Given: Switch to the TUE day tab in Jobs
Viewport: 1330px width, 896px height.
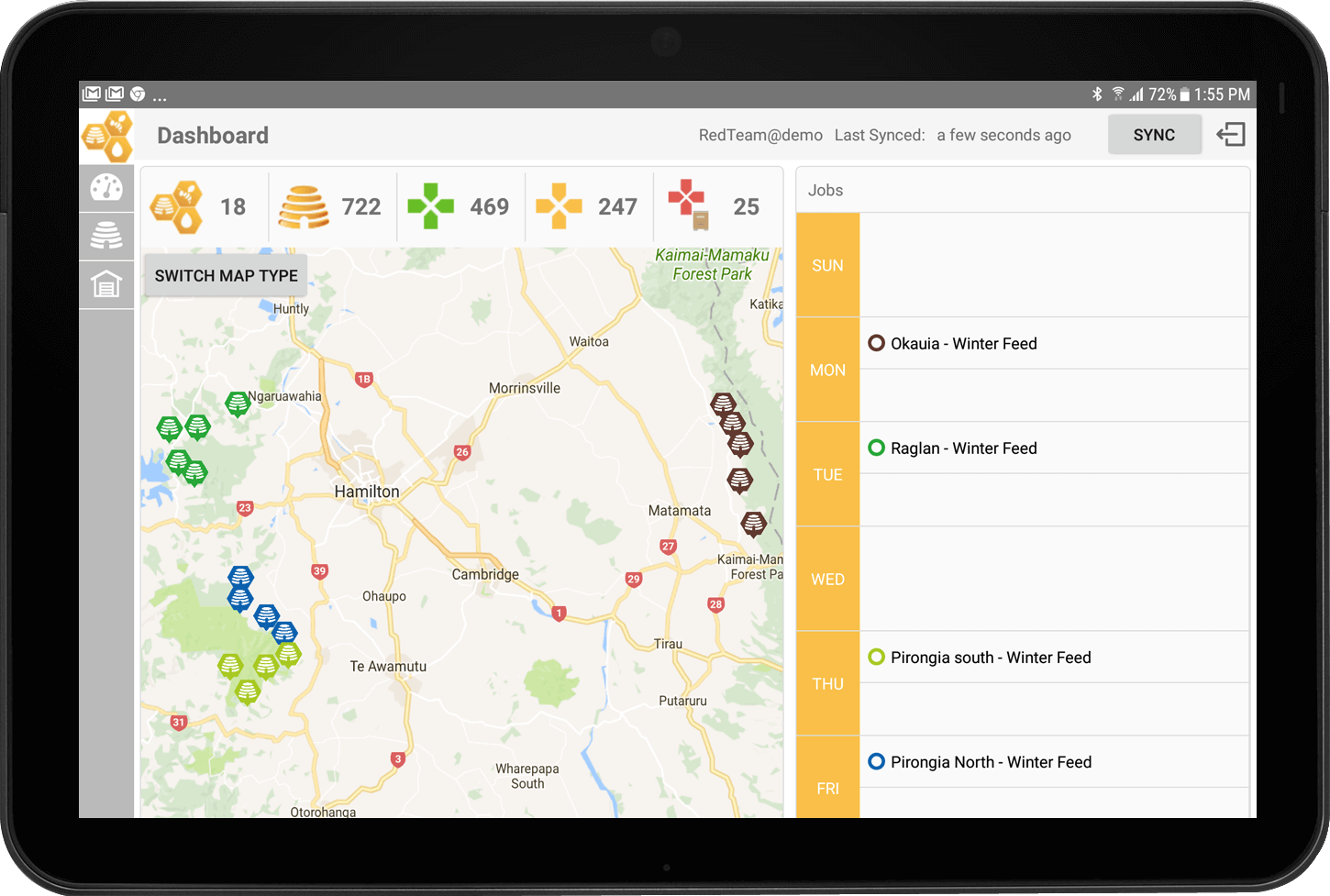Looking at the screenshot, I should tap(827, 474).
